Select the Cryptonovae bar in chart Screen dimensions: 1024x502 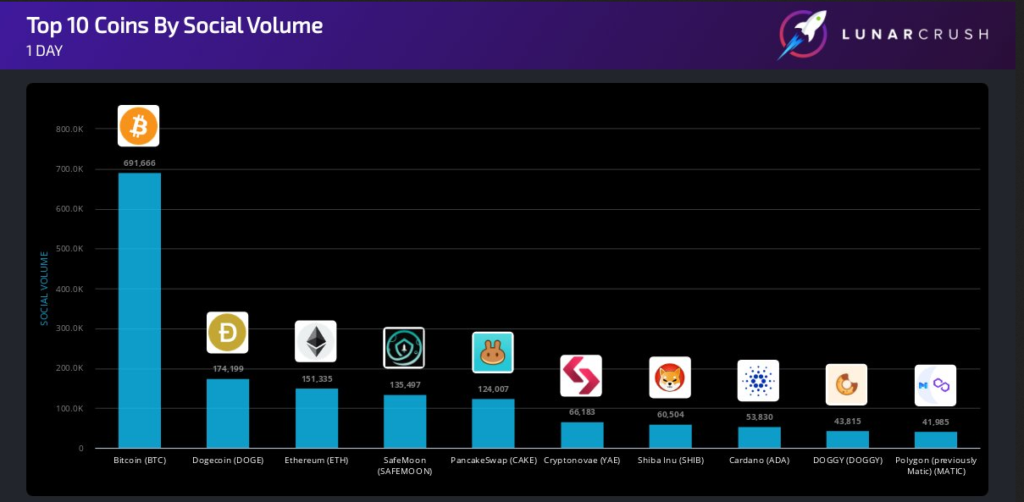click(582, 435)
